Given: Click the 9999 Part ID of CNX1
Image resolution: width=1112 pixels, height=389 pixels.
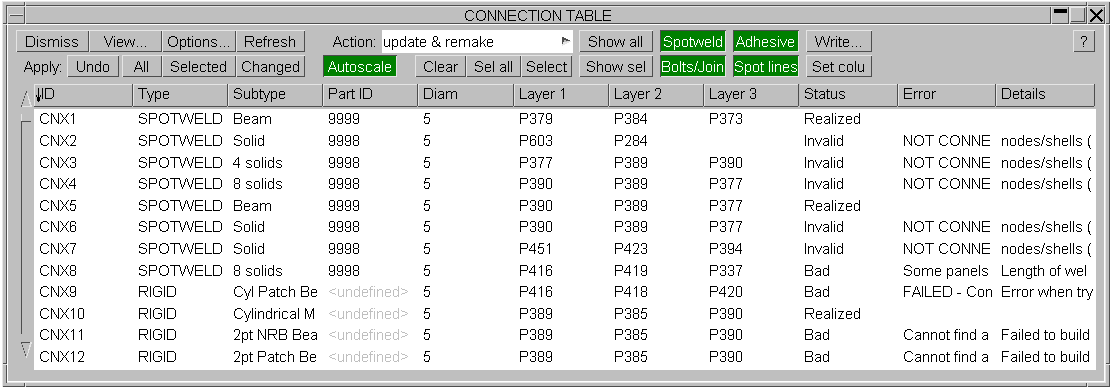Looking at the screenshot, I should pyautogui.click(x=343, y=119).
